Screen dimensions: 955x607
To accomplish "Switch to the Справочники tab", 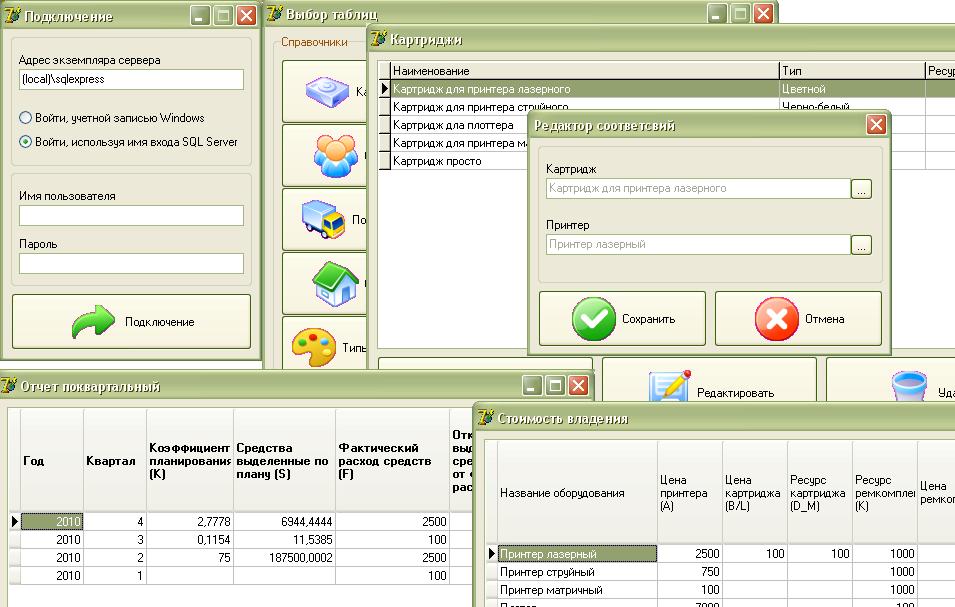I will click(x=314, y=42).
